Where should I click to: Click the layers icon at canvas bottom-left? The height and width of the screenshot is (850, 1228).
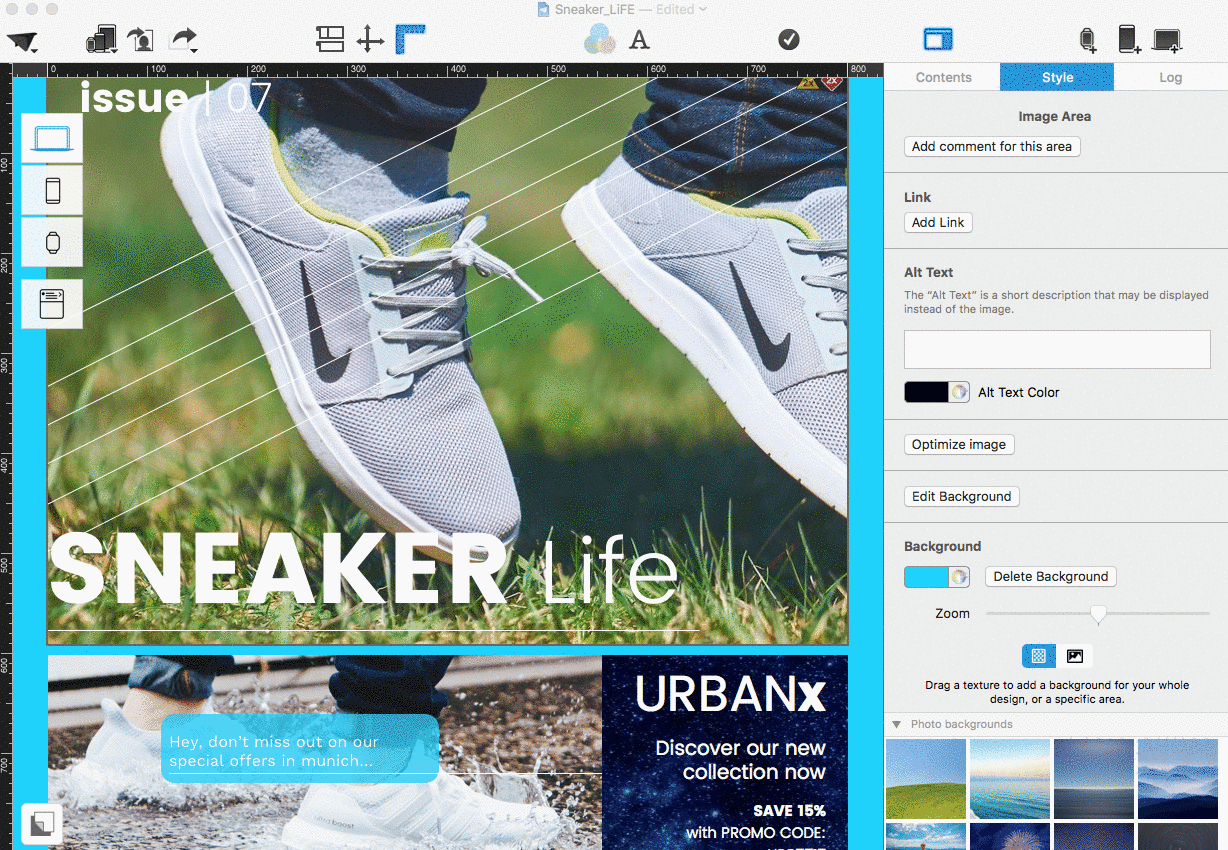tap(42, 824)
